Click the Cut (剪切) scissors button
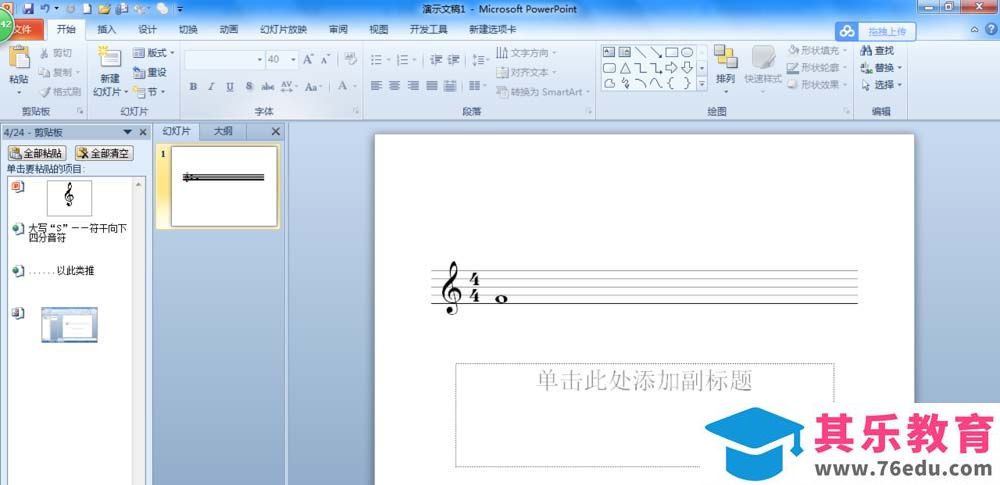This screenshot has height=485, width=1000. (x=56, y=53)
